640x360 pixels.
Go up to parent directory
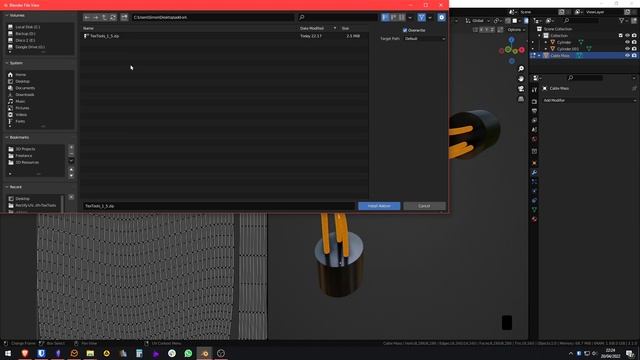(x=104, y=18)
